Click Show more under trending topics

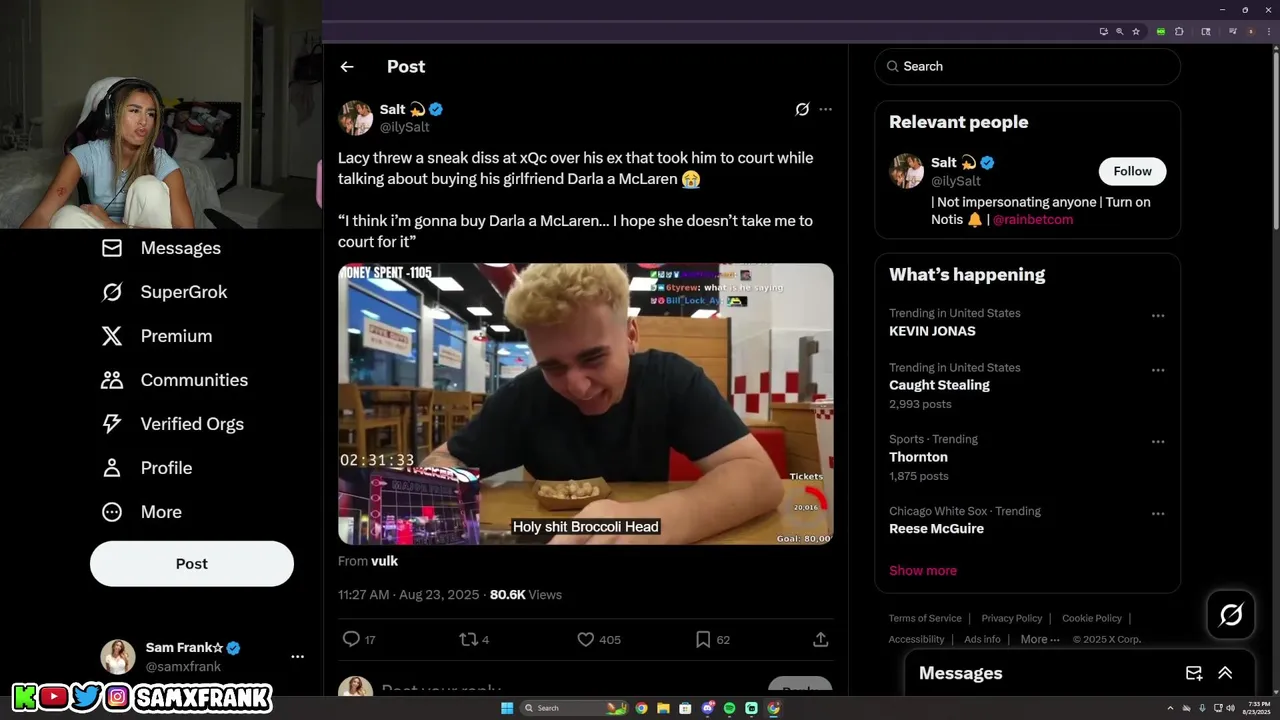[x=923, y=570]
